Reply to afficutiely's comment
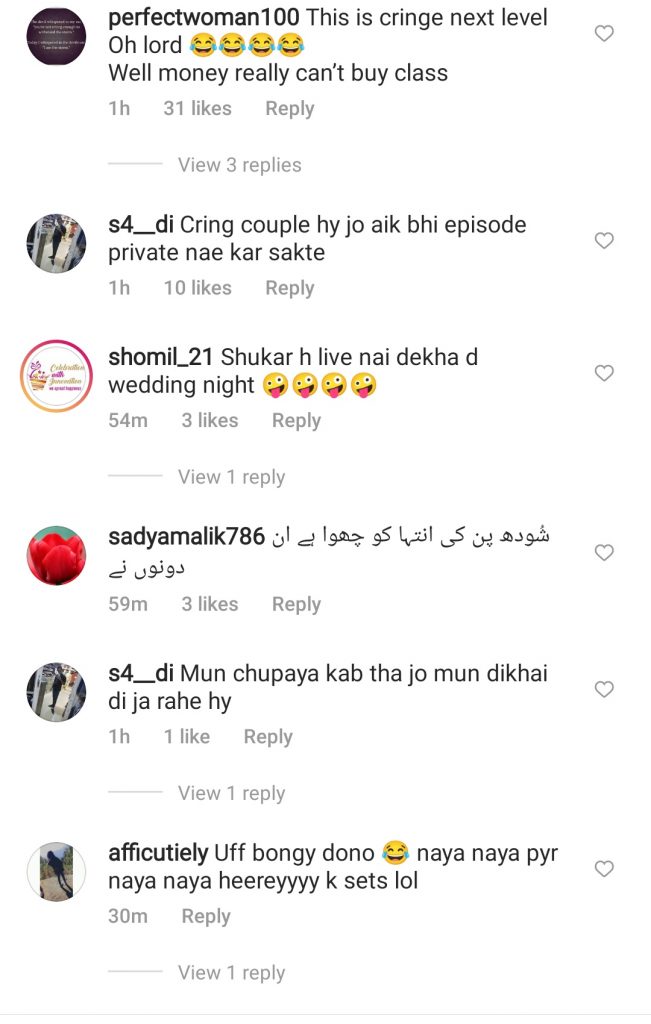Screen dimensions: 651x1024 tap(206, 916)
